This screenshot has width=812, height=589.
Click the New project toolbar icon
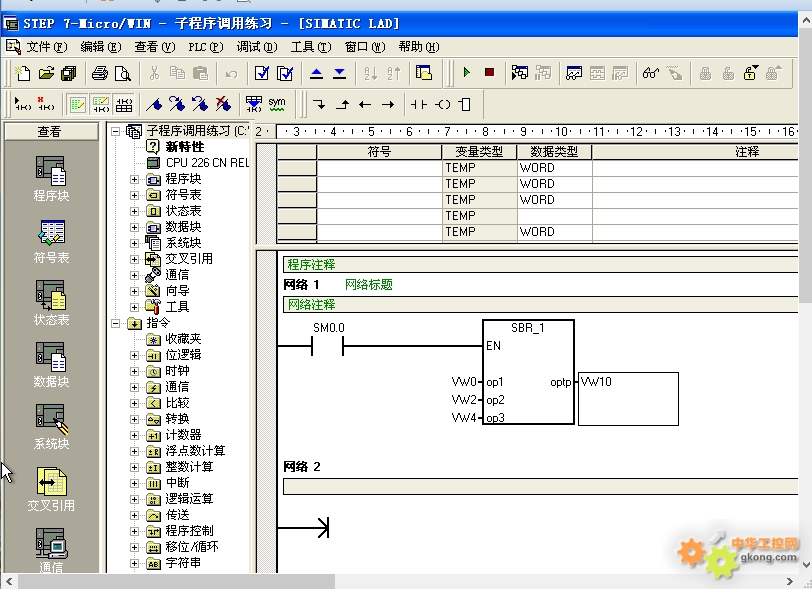pos(22,73)
